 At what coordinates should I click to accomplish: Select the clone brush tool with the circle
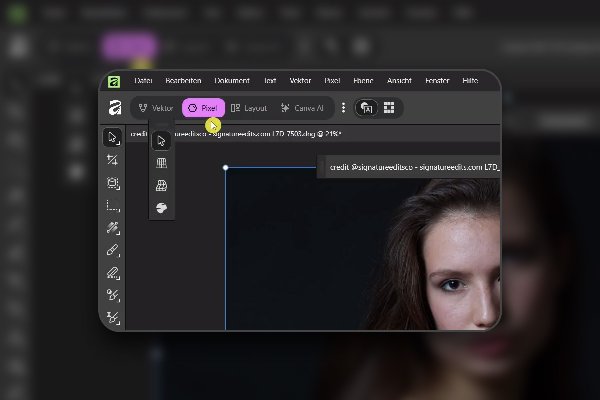pyautogui.click(x=113, y=295)
